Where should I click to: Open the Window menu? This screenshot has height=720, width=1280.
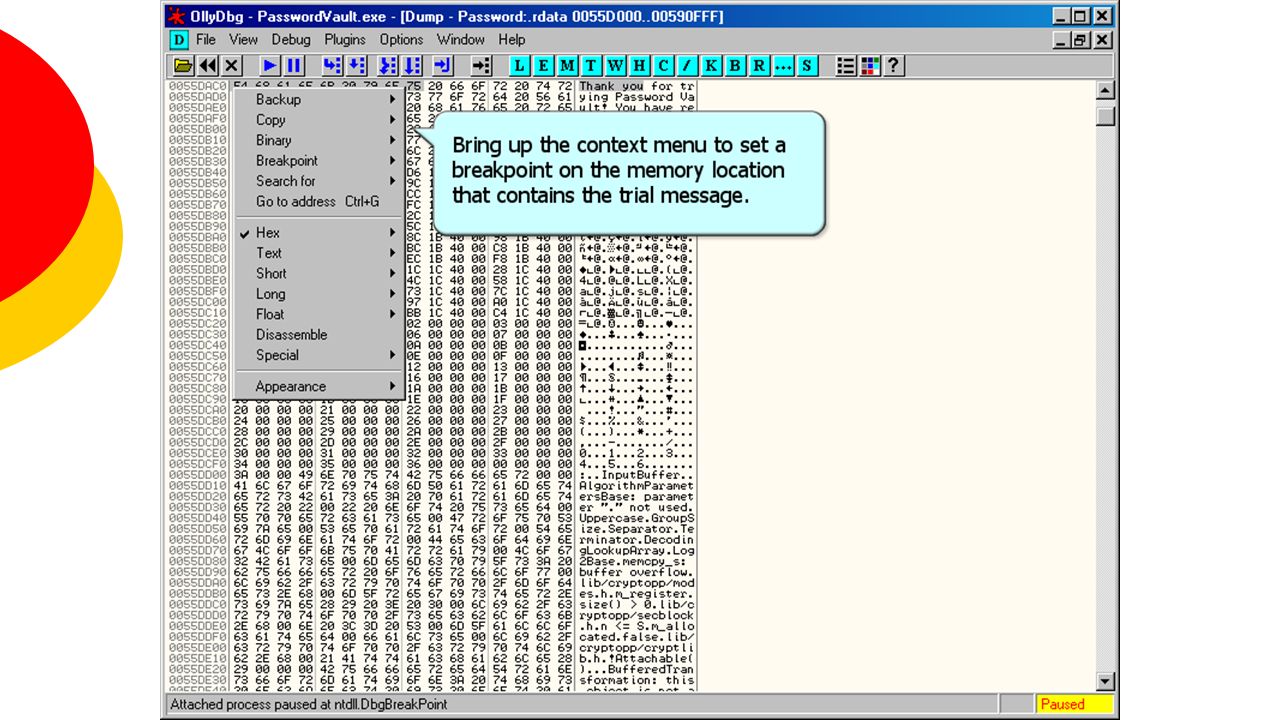461,40
